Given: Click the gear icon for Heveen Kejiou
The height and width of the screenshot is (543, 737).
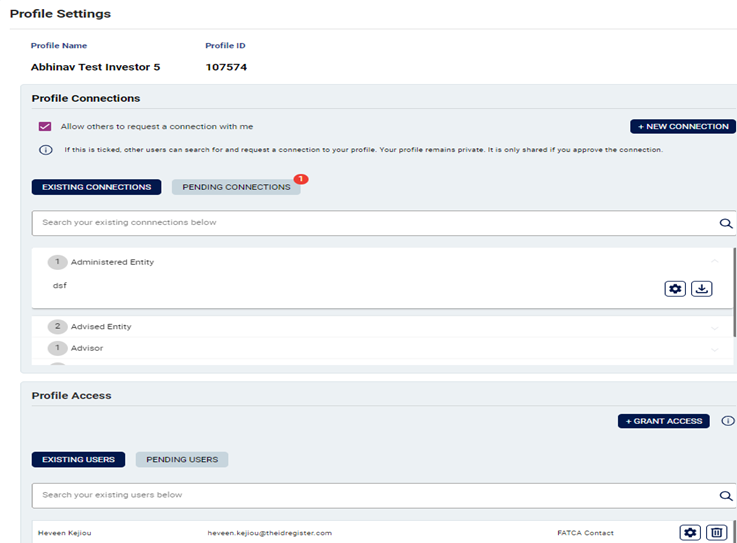Looking at the screenshot, I should point(689,533).
